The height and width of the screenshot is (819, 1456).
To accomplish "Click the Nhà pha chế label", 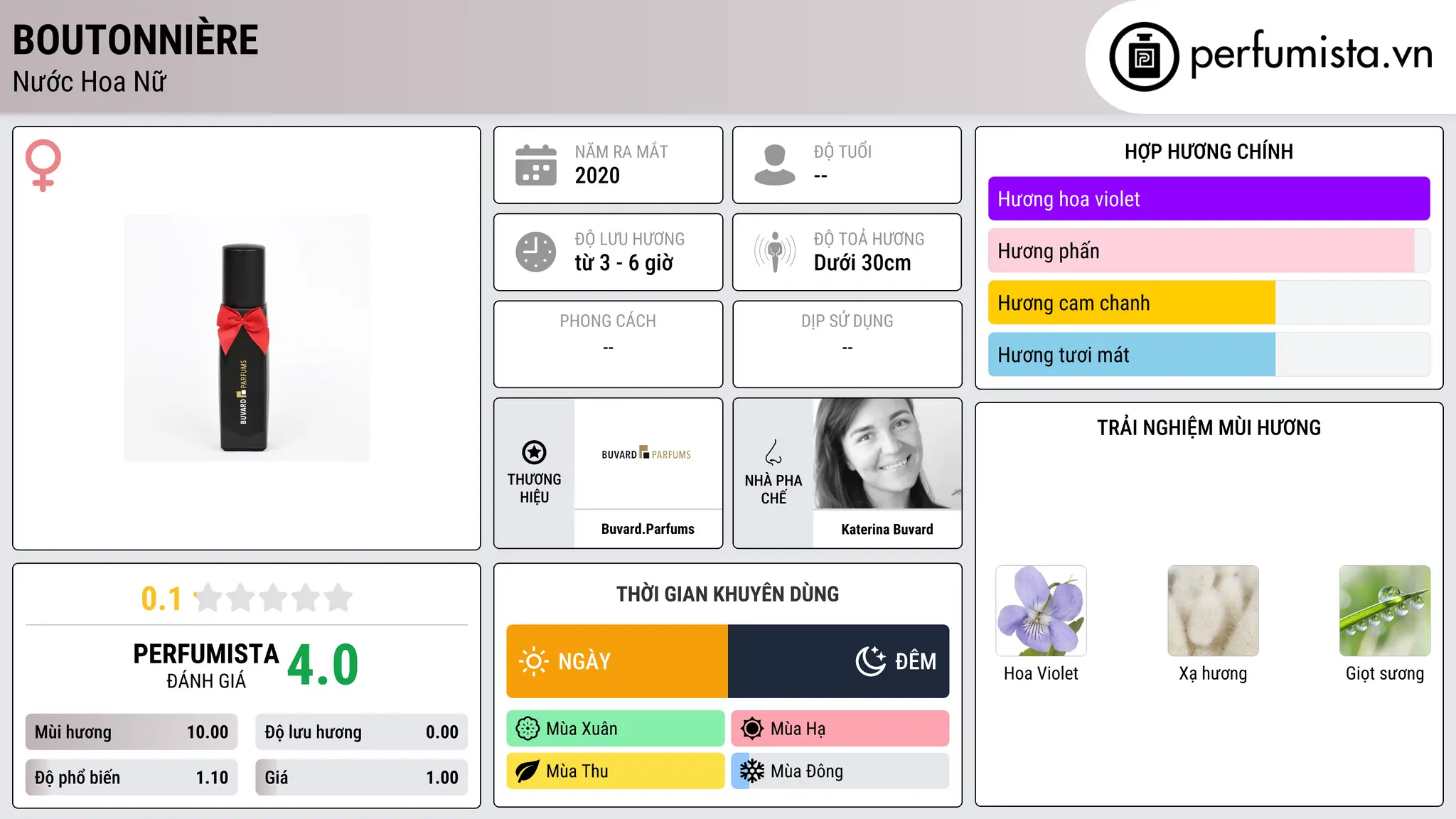I will [773, 489].
